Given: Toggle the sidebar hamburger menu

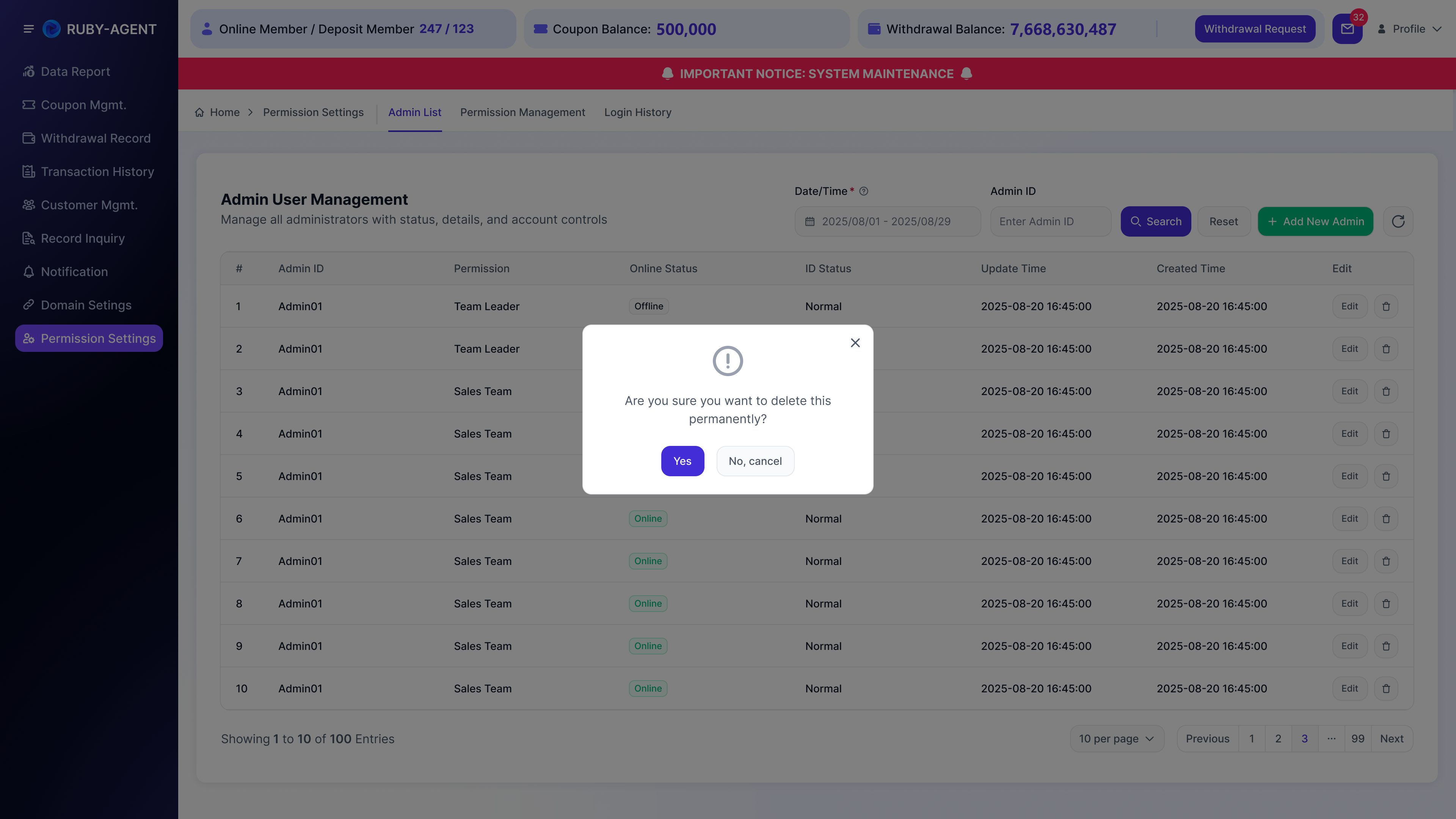Looking at the screenshot, I should tap(28, 29).
